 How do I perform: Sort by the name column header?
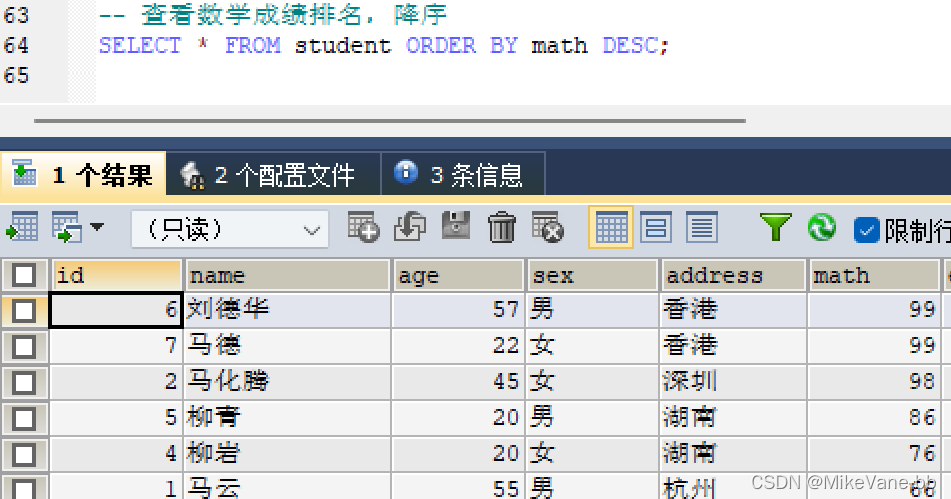click(287, 275)
